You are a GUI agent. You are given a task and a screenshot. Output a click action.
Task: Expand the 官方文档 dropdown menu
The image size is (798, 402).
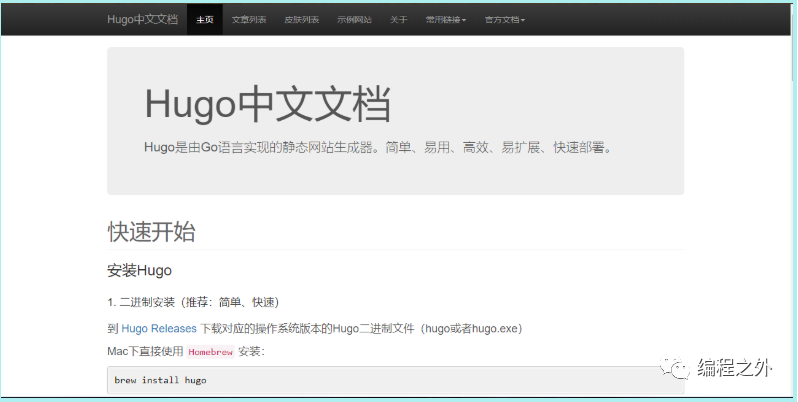click(505, 20)
